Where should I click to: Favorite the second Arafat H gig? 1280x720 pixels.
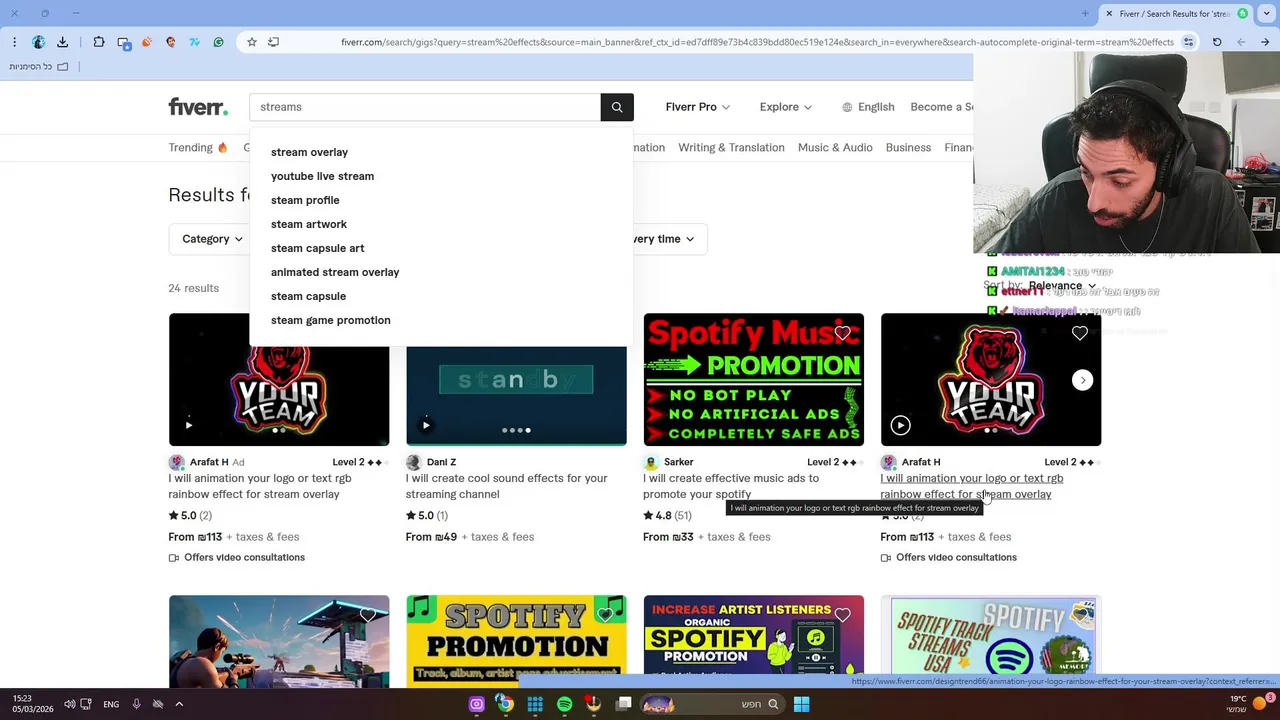(x=1079, y=333)
